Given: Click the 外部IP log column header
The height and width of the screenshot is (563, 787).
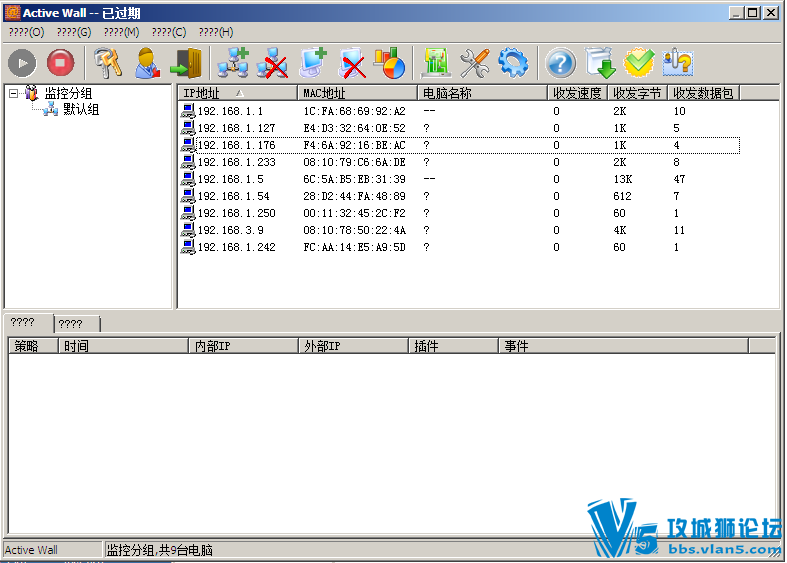Looking at the screenshot, I should 353,346.
